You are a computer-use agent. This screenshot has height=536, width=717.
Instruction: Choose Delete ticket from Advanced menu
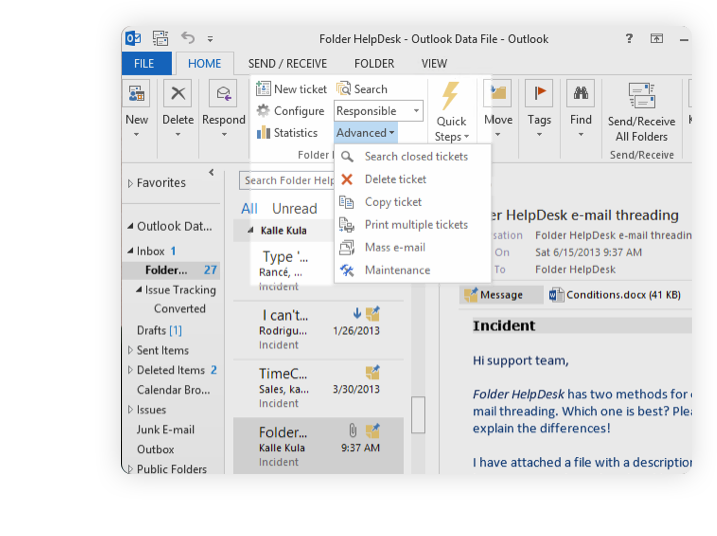413,179
